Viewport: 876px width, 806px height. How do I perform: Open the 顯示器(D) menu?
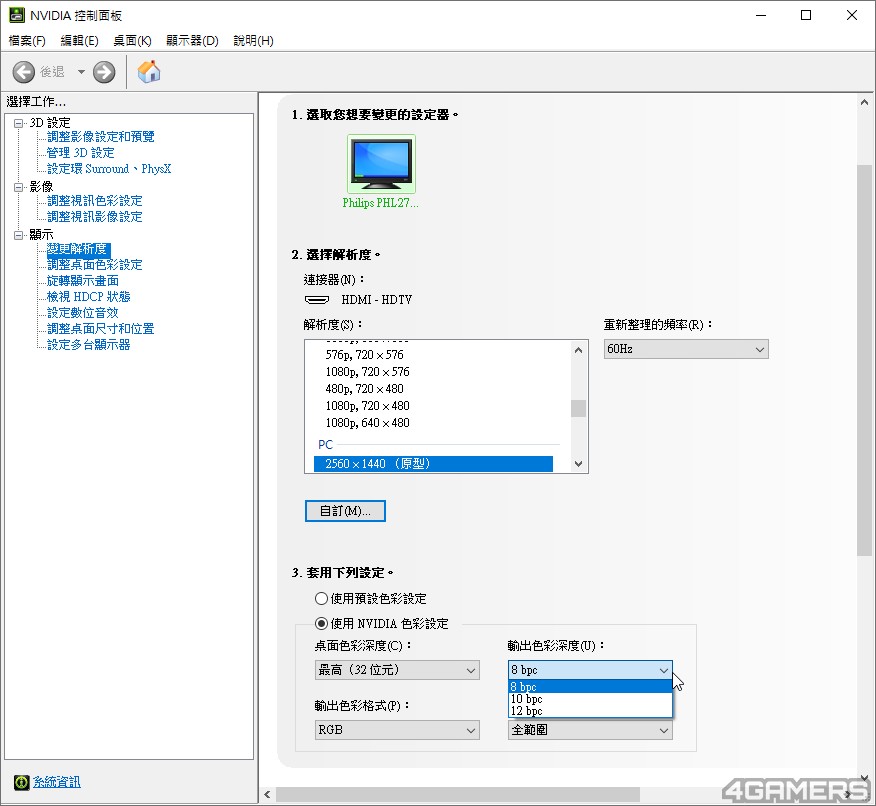pyautogui.click(x=192, y=41)
